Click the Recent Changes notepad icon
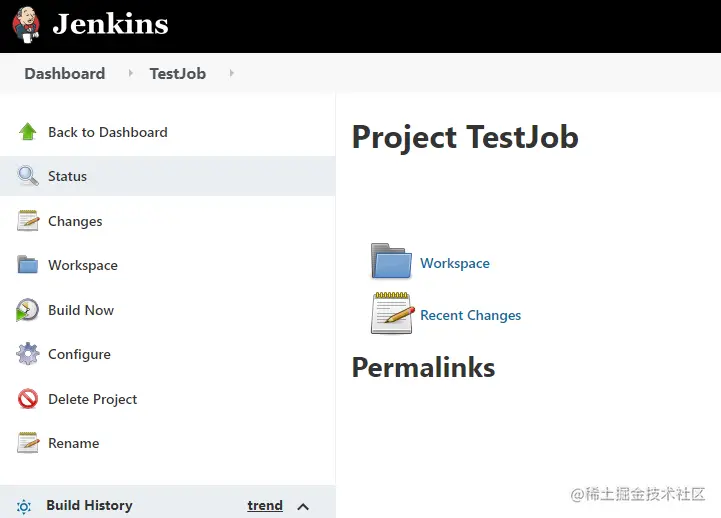Screen dimensions: 721x518 click(393, 313)
